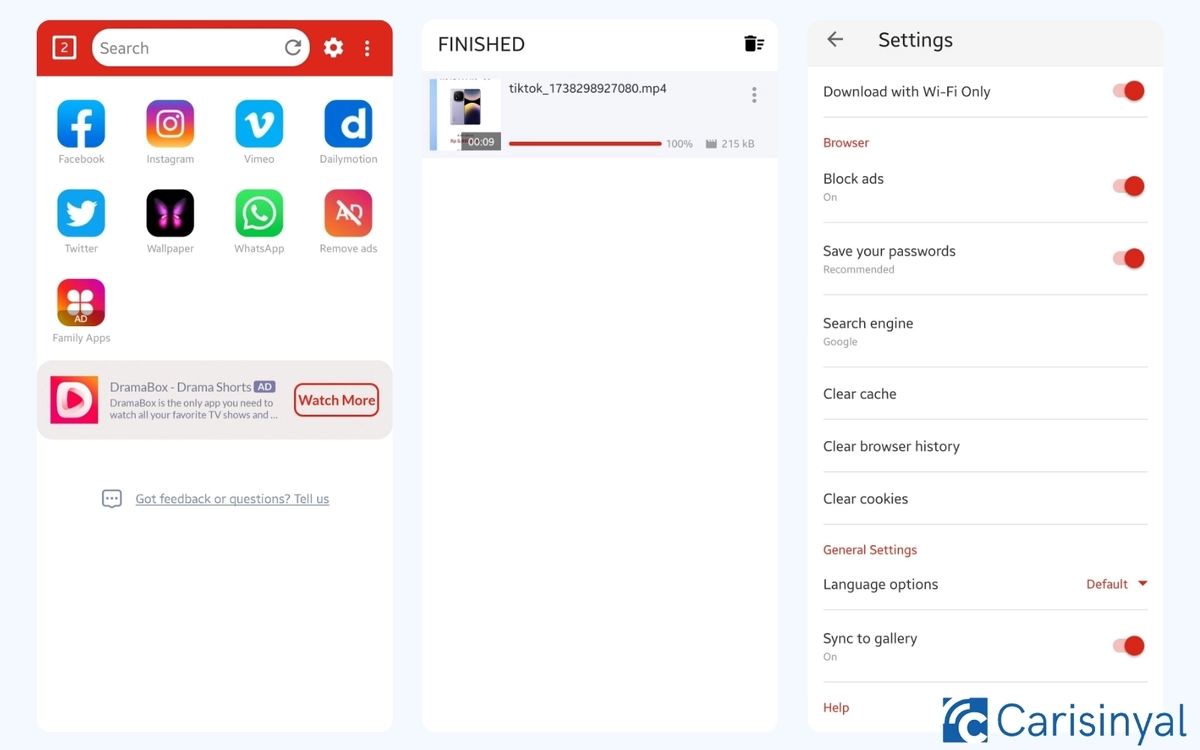This screenshot has height=750, width=1200.
Task: Click the download progress bar at 100%
Action: pos(585,144)
